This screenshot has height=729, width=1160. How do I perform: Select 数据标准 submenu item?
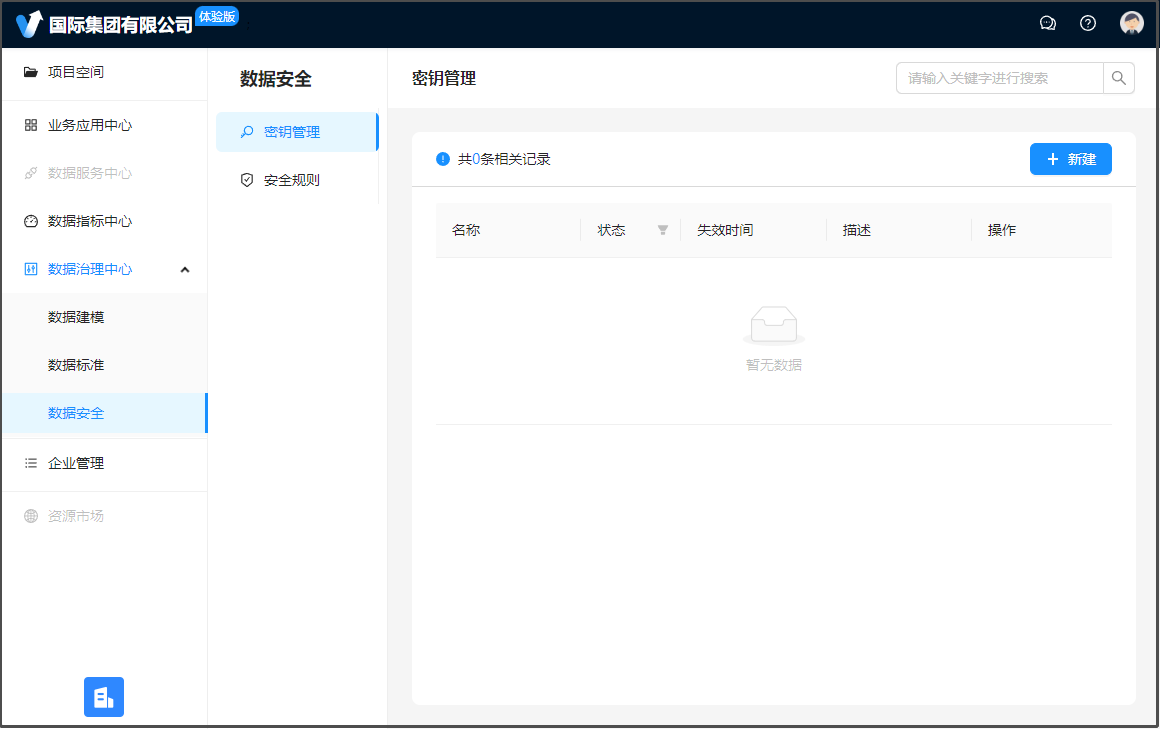76,365
